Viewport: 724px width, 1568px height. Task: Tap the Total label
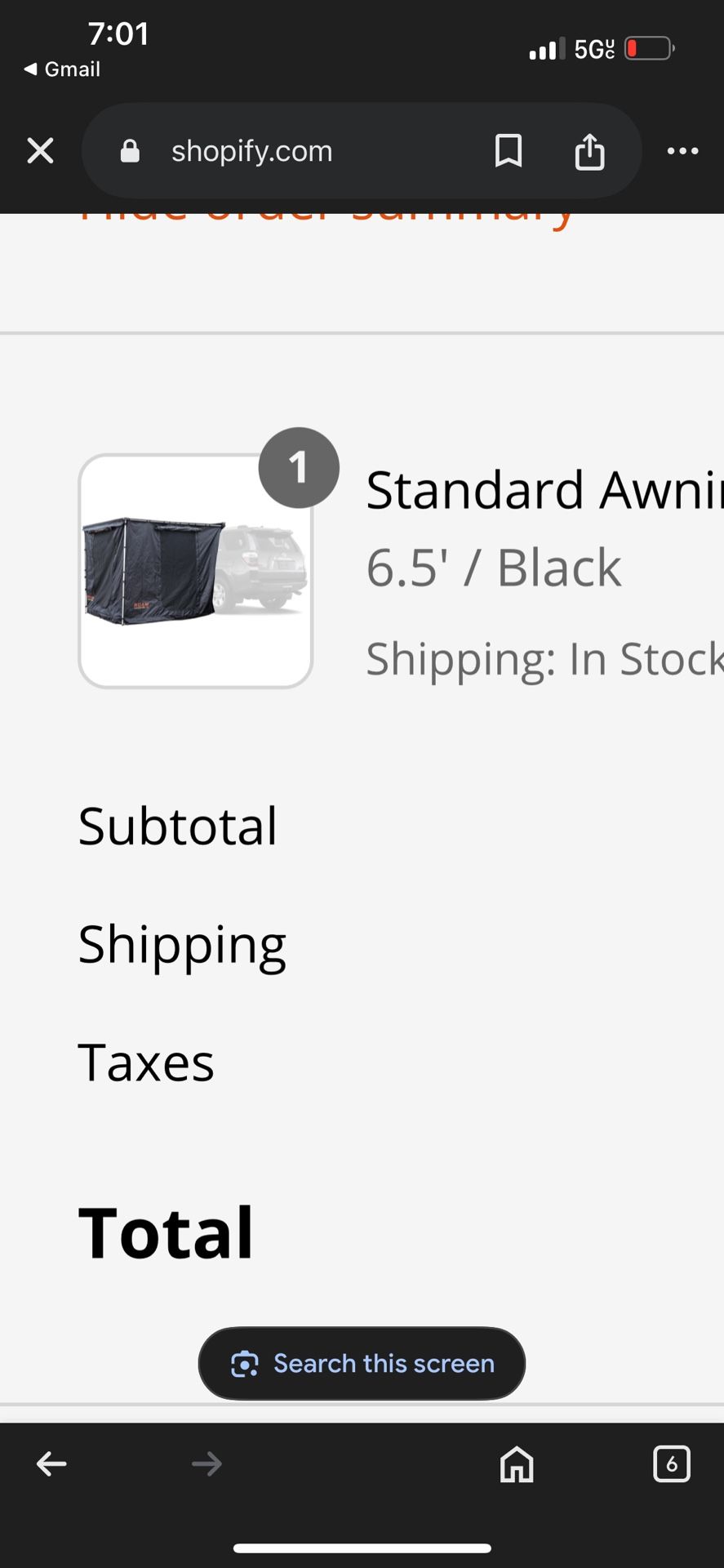tap(166, 1232)
